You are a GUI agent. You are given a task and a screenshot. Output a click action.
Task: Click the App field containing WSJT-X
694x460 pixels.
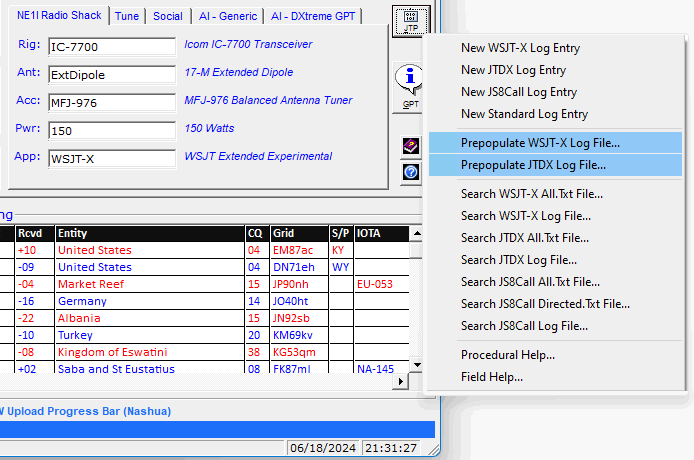(111, 159)
